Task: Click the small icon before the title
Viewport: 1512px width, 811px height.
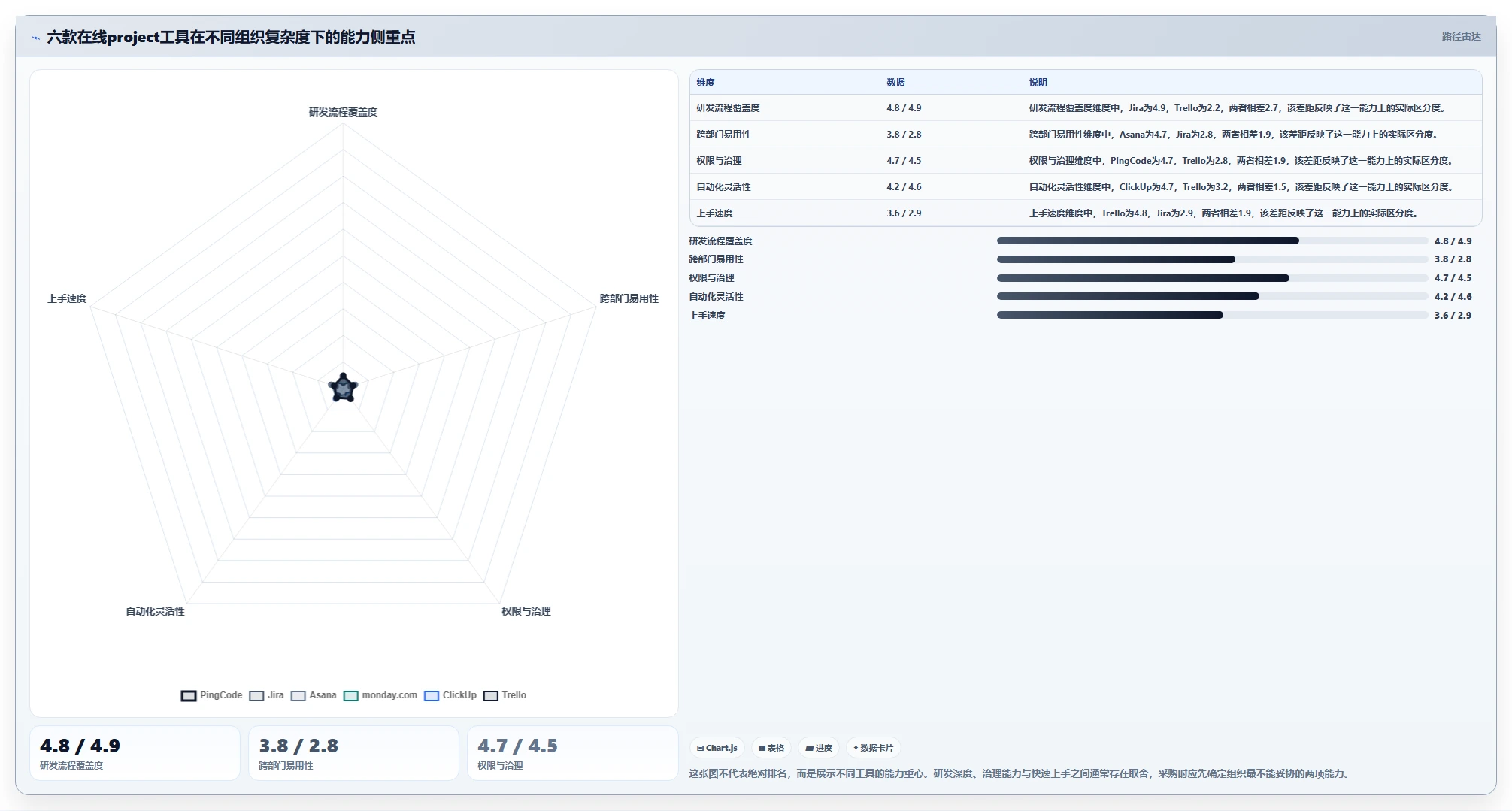Action: [35, 38]
